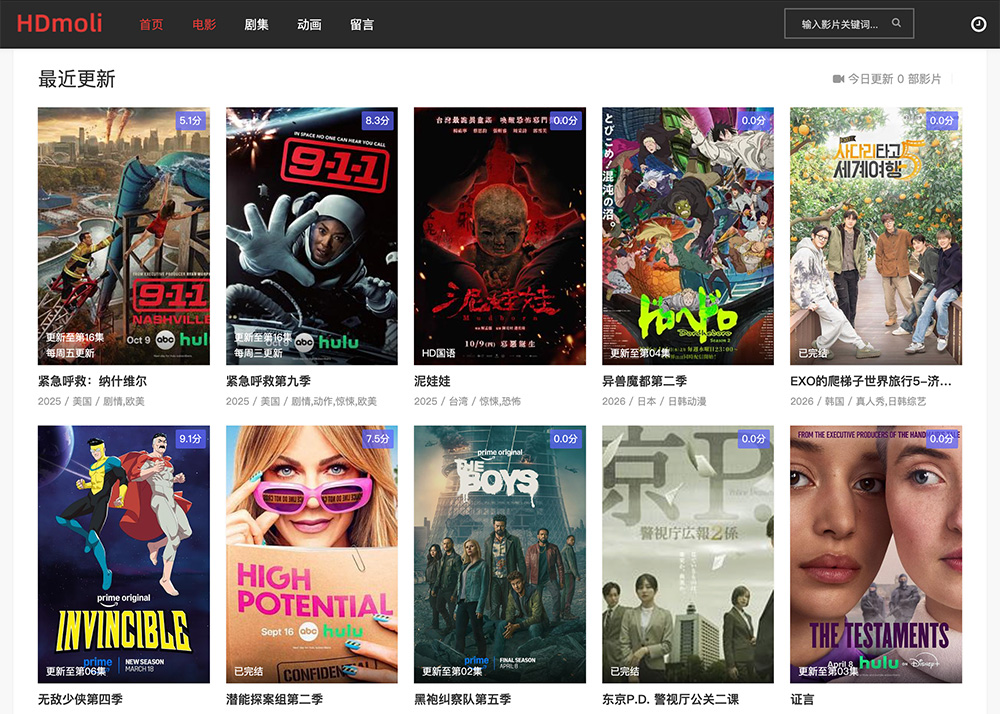
Task: Click the 9.1分 rating badge on Invincible
Action: point(190,439)
